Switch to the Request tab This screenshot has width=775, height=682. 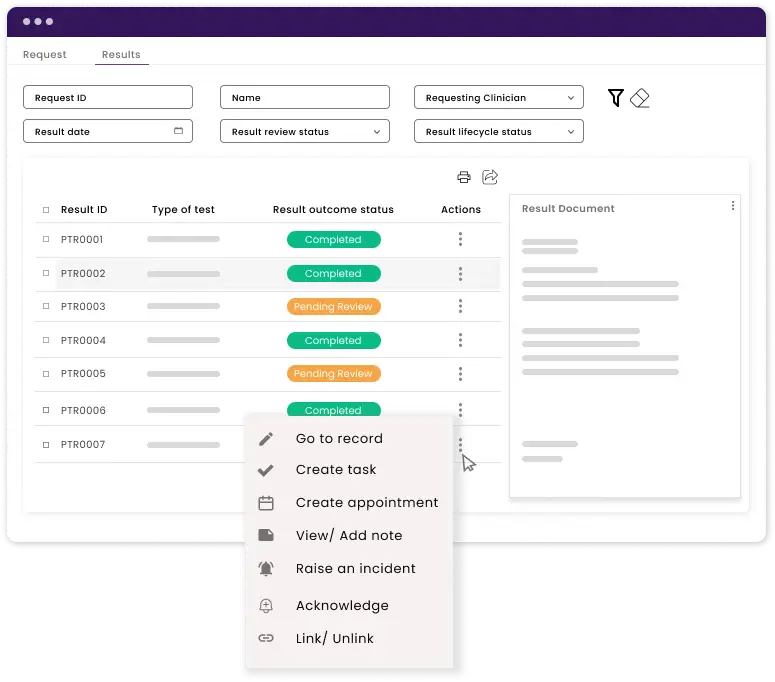coord(45,55)
